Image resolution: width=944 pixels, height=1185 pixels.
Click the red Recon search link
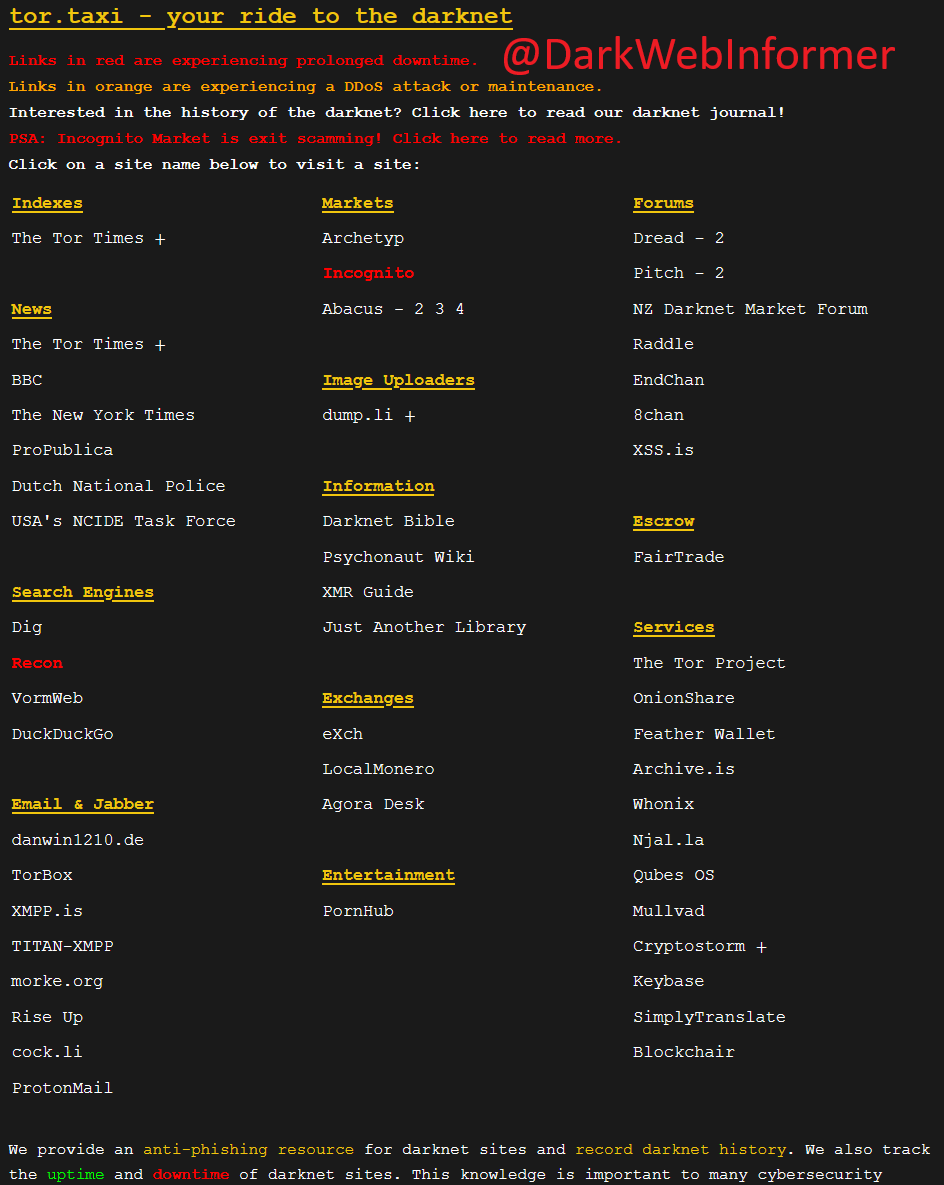tap(37, 663)
